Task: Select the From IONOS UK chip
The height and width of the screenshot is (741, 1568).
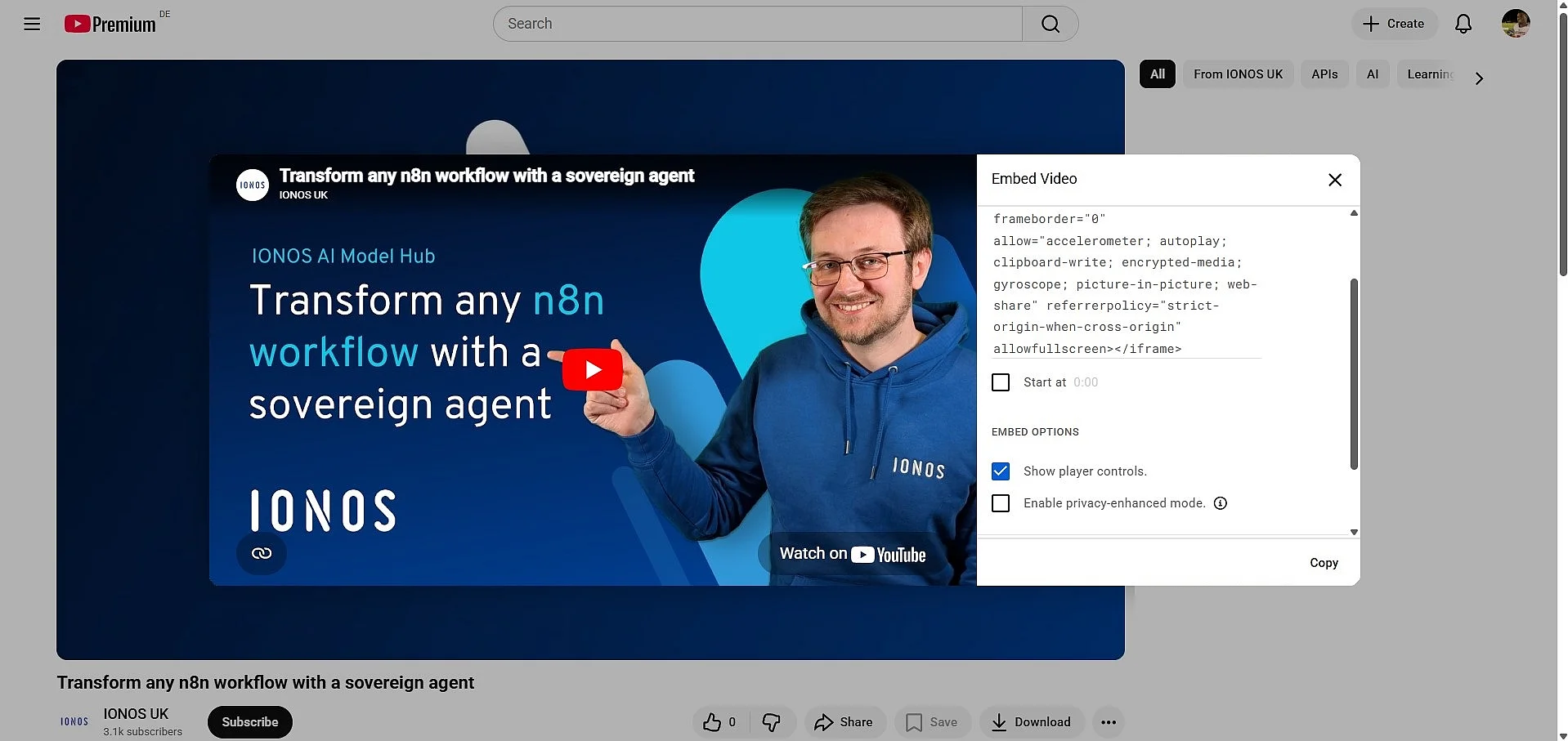Action: click(x=1239, y=74)
